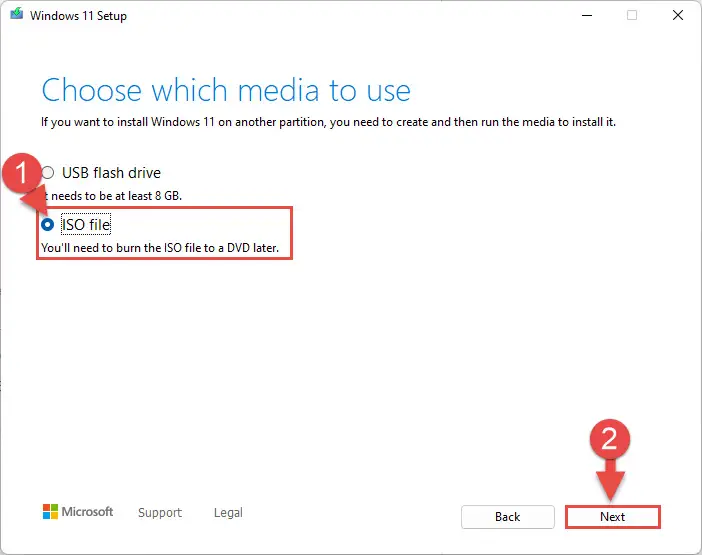Click the Microsoft logo
The width and height of the screenshot is (702, 555).
78,512
